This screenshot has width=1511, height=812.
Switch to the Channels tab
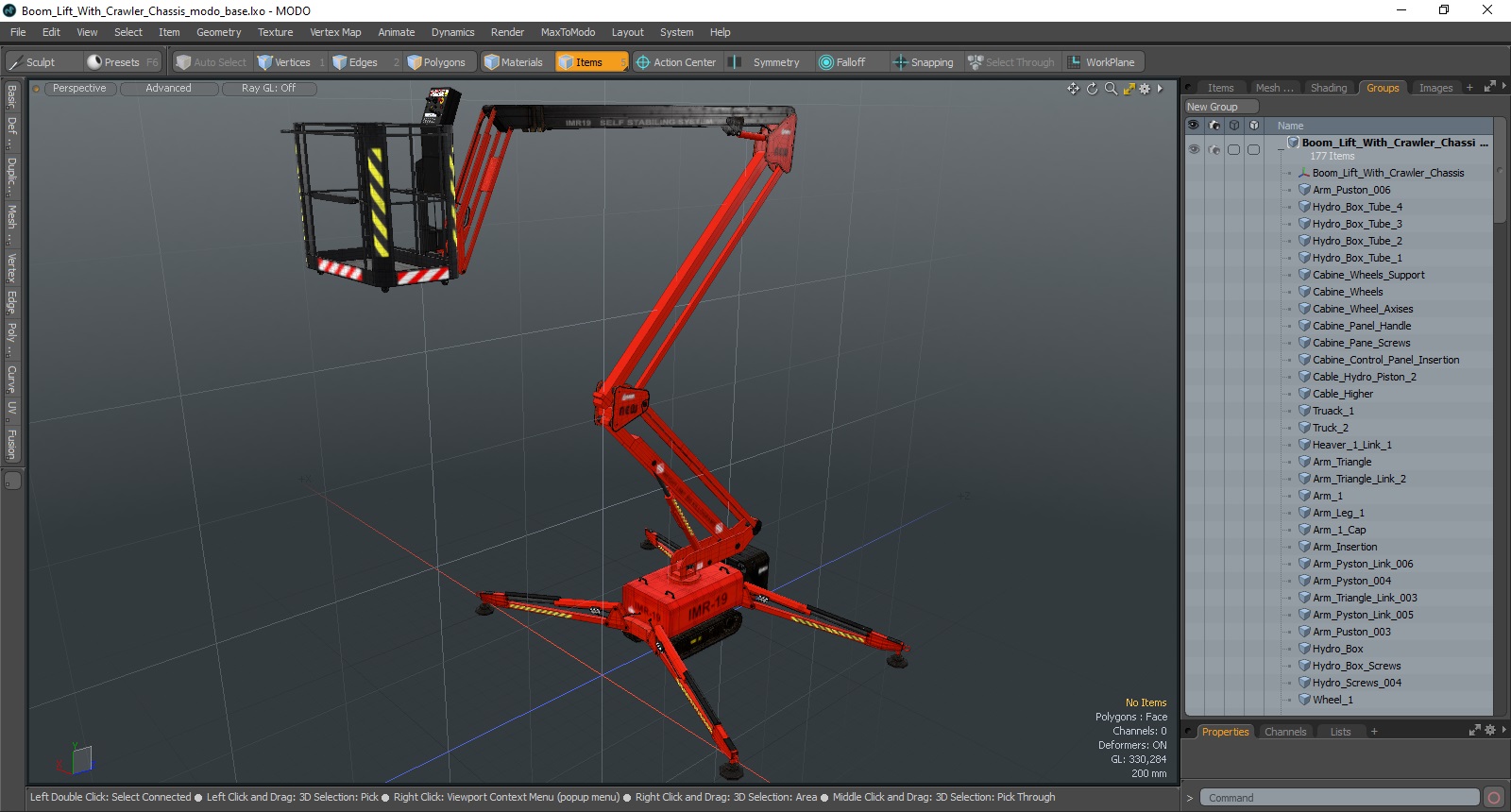point(1285,732)
